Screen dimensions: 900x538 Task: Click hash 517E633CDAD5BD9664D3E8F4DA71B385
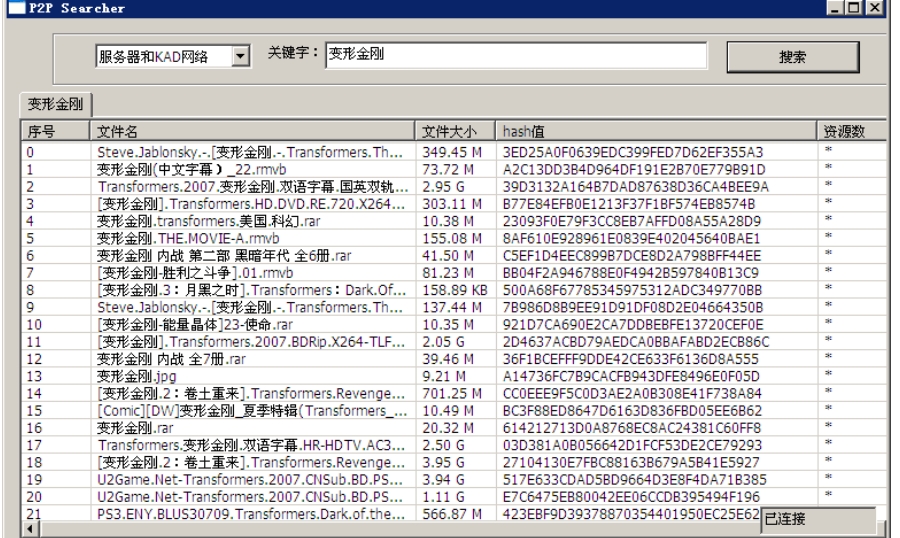coord(633,479)
